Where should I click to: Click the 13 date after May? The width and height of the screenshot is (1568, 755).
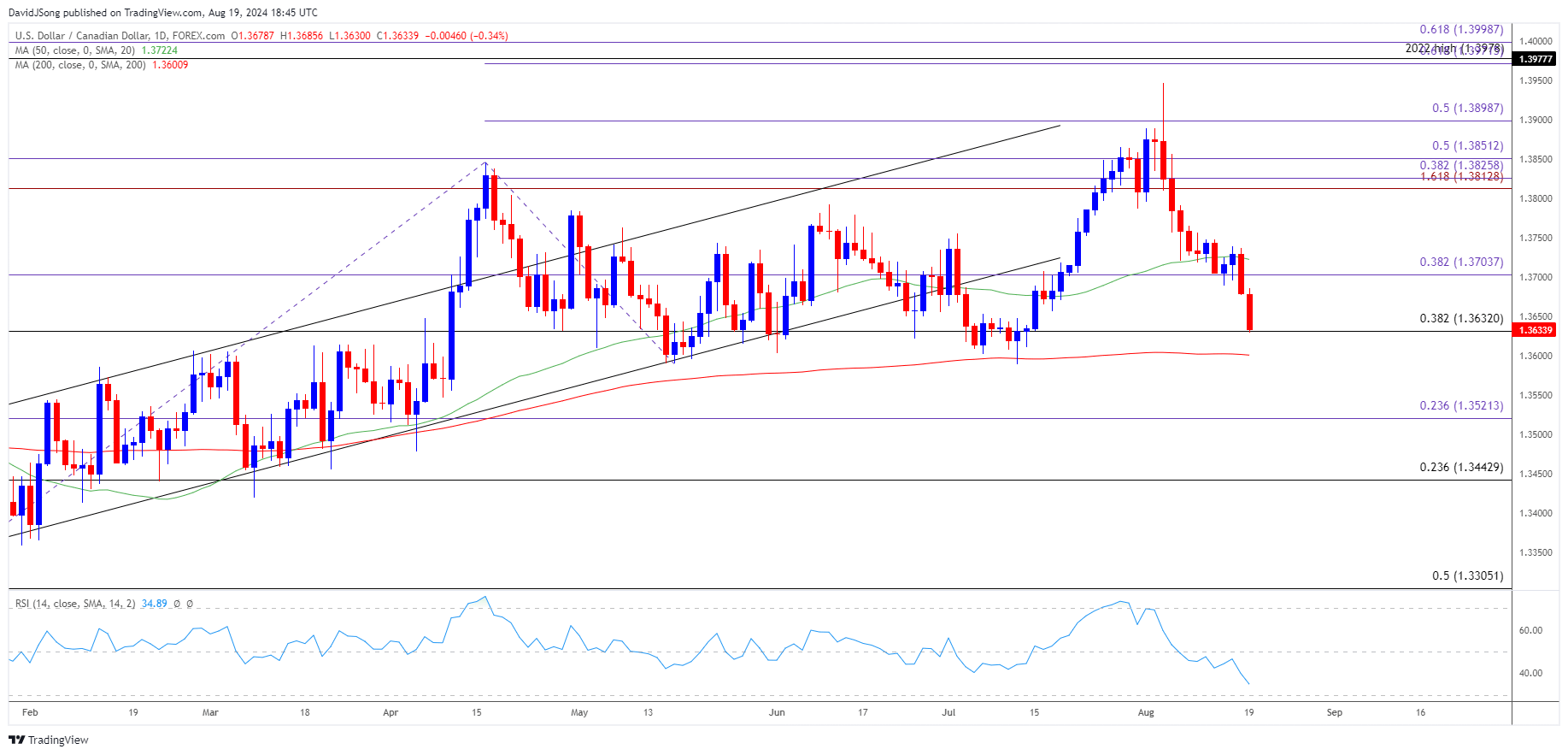coord(649,712)
